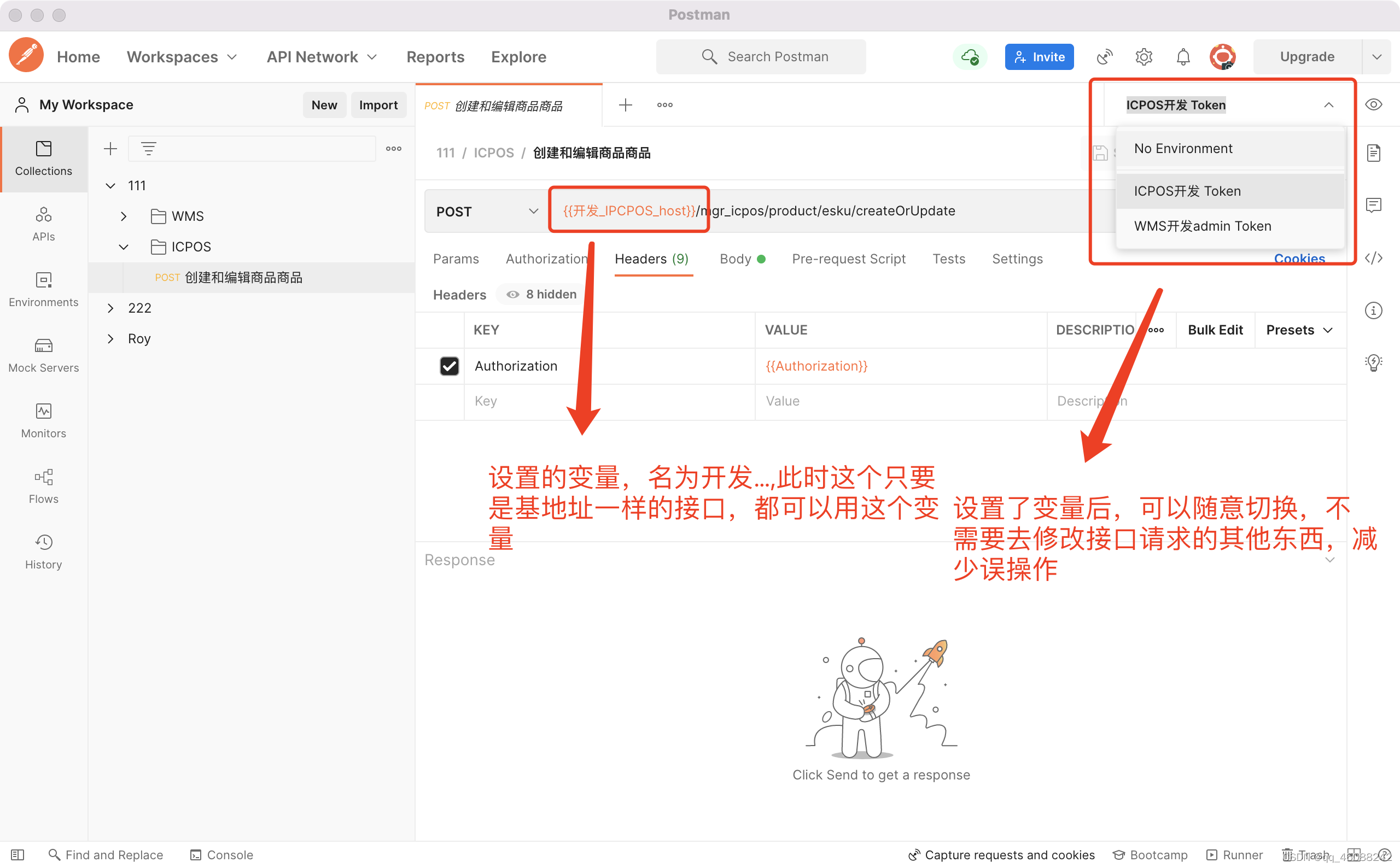
Task: Click the Import button
Action: click(378, 105)
